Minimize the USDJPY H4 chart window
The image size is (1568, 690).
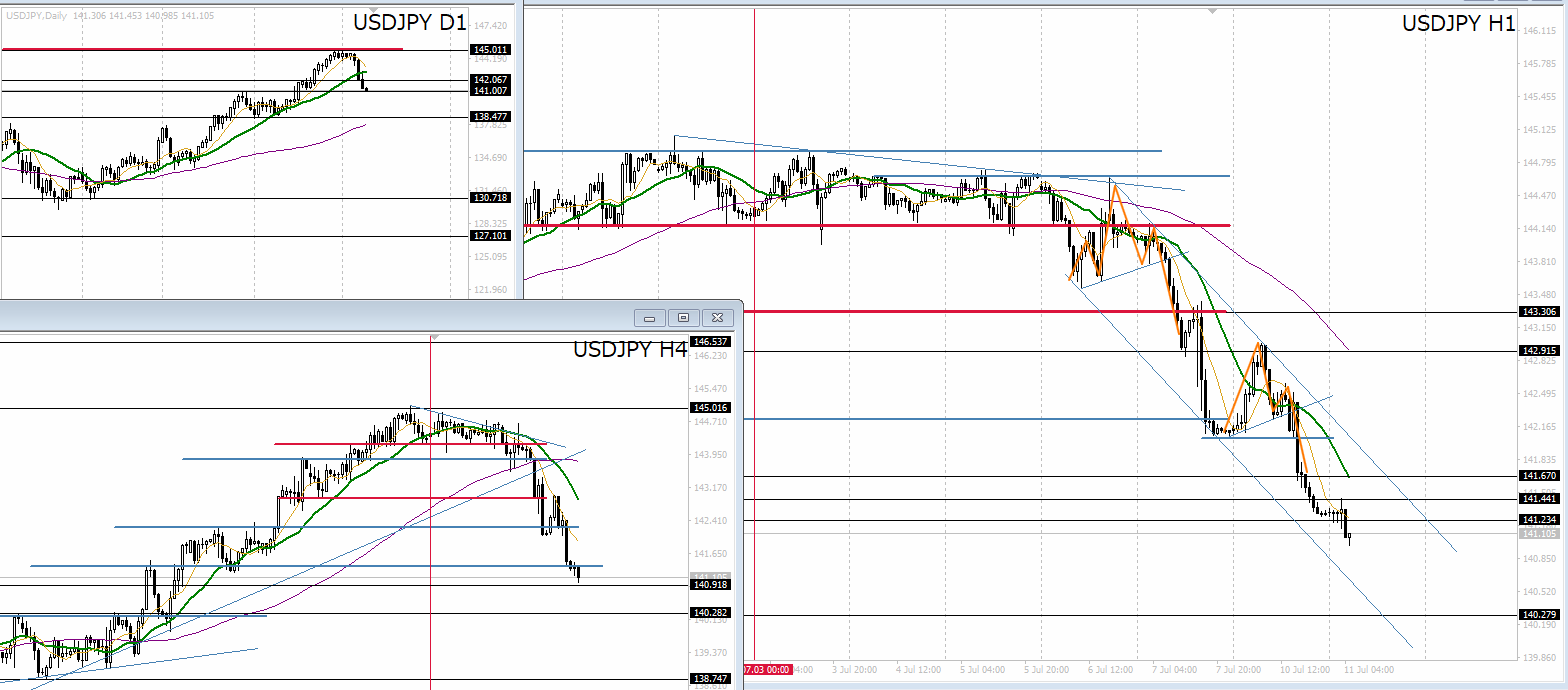pos(649,318)
